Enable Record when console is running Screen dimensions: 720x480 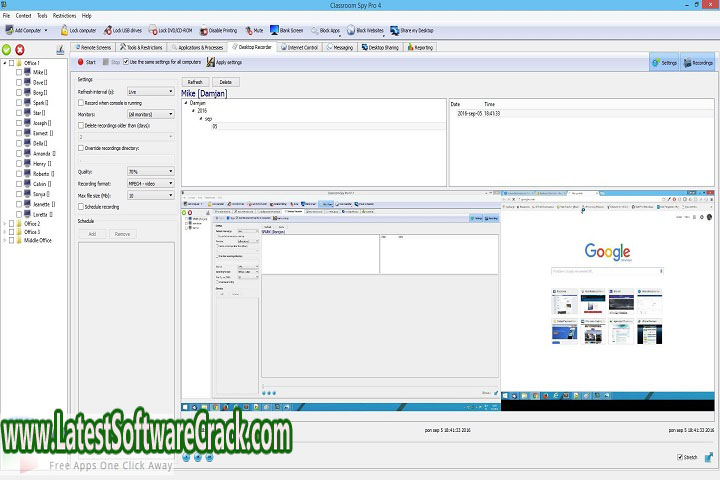click(x=81, y=103)
